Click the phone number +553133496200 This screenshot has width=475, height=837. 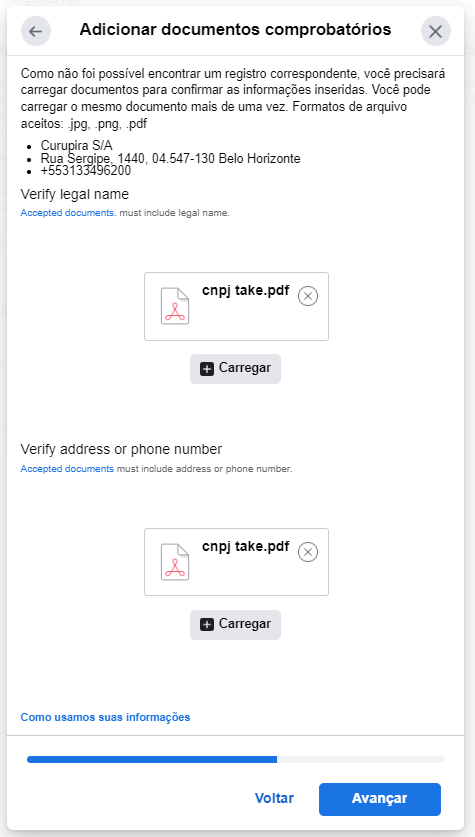(x=85, y=171)
